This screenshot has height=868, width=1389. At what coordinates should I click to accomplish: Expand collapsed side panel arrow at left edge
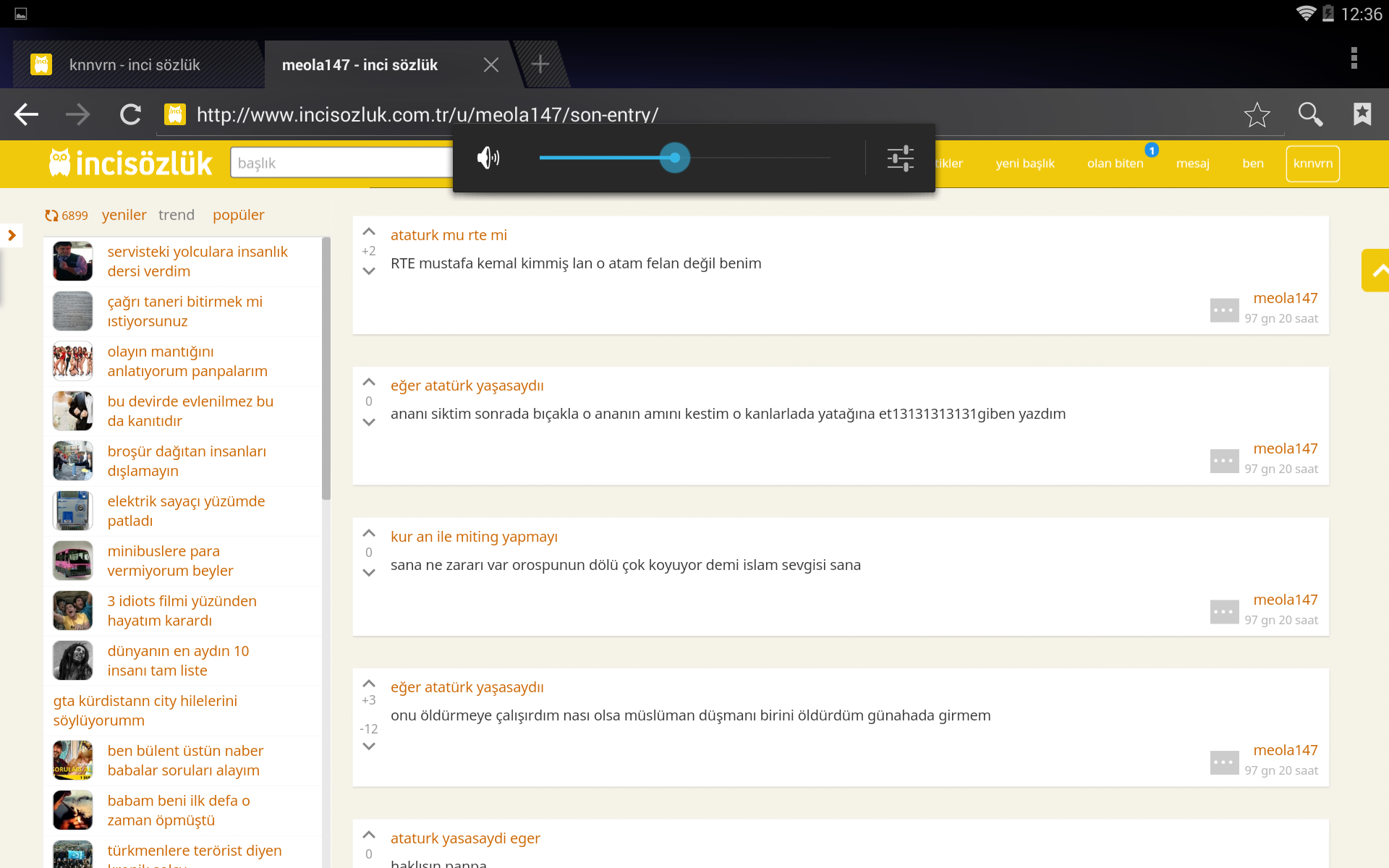12,235
